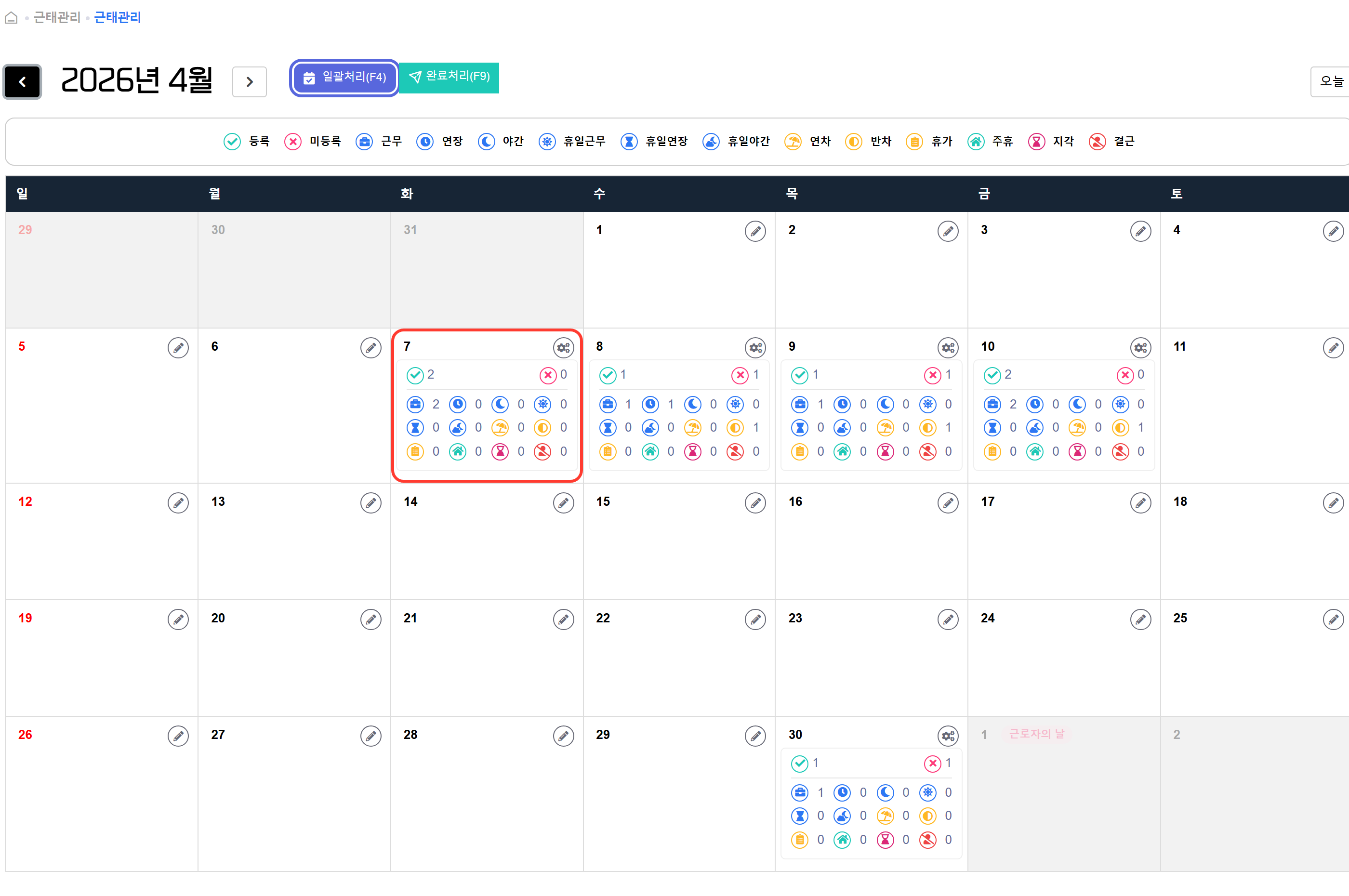Click the unregistered X icon on April 8
The height and width of the screenshot is (896, 1349).
[x=740, y=375]
